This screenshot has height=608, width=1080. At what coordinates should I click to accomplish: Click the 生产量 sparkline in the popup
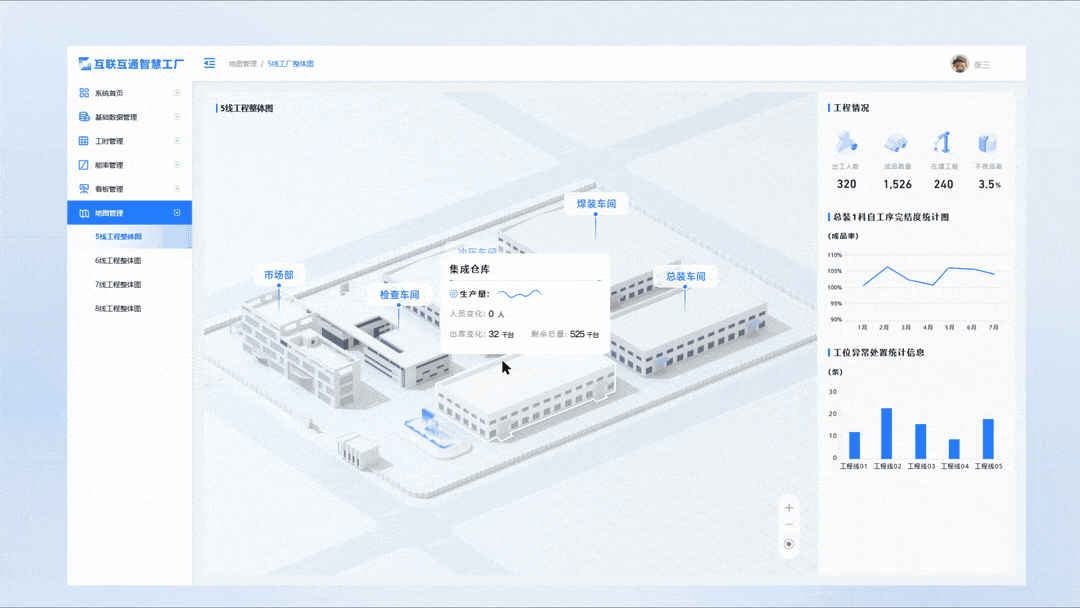tap(519, 294)
